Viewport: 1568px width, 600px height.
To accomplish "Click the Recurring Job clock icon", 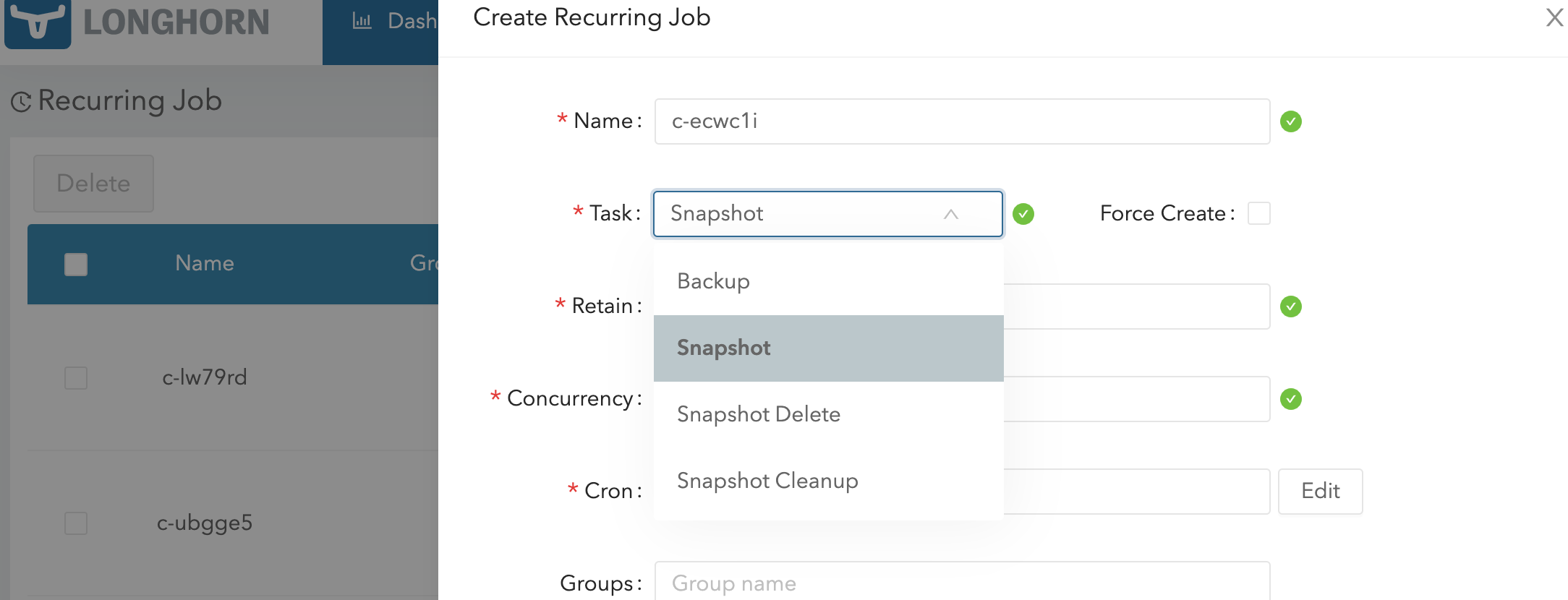I will click(x=22, y=100).
